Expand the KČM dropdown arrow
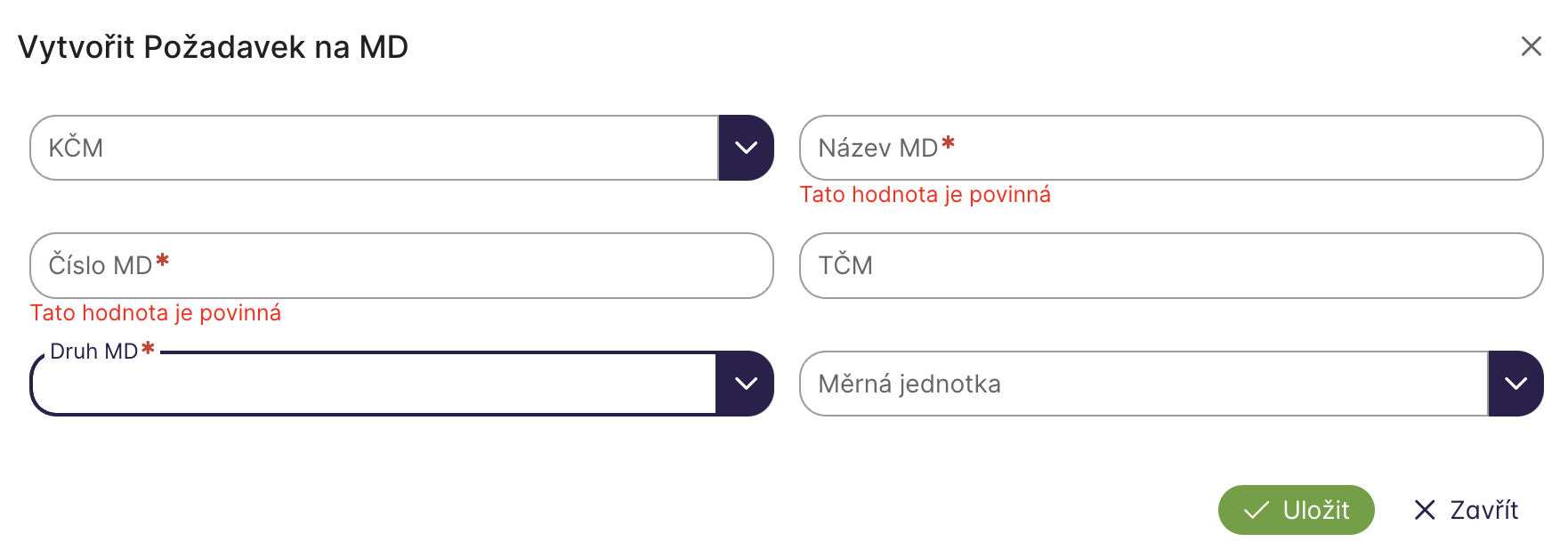 pyautogui.click(x=746, y=148)
